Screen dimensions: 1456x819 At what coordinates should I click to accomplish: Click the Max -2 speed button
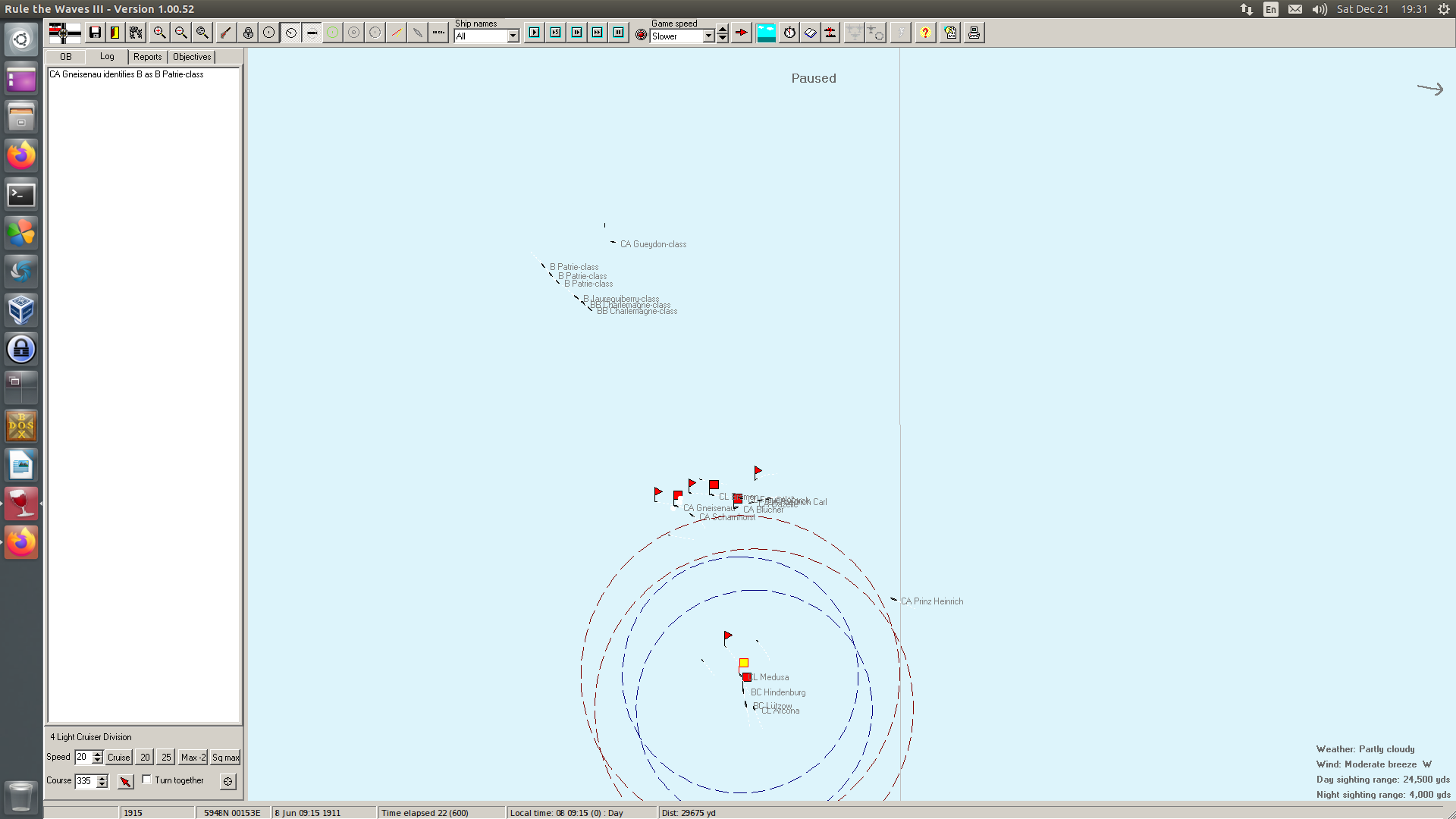click(x=193, y=757)
